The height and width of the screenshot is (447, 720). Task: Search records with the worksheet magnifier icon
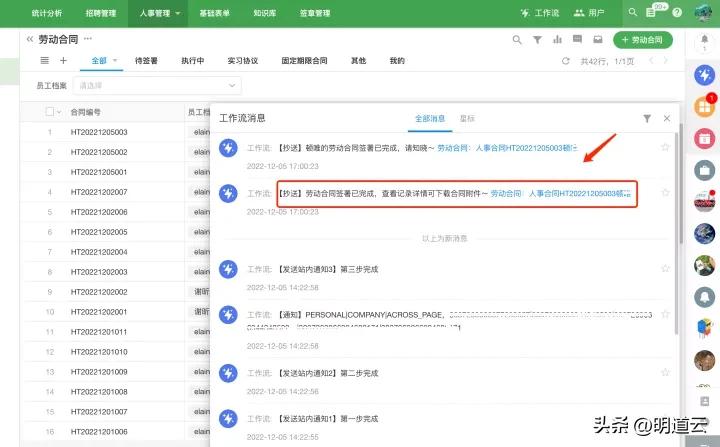(x=517, y=40)
